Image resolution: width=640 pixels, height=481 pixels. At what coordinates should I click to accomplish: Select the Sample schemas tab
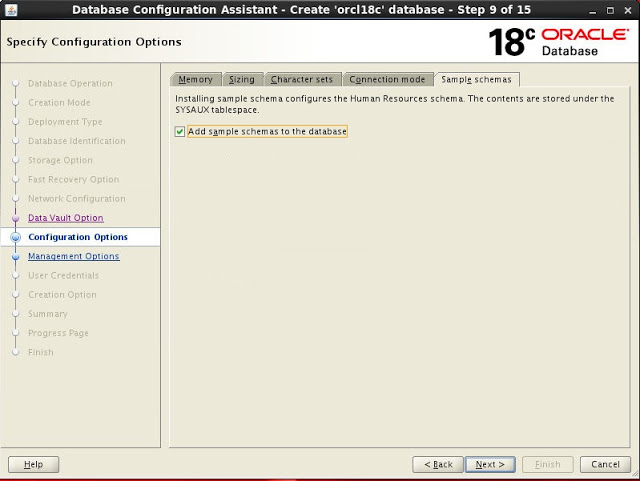pos(476,79)
